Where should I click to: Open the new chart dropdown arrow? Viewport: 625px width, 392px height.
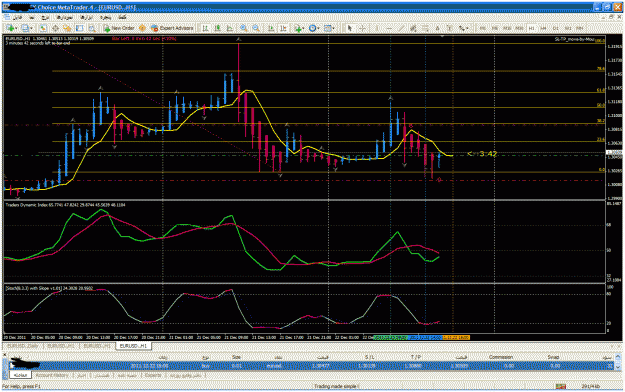click(16, 28)
